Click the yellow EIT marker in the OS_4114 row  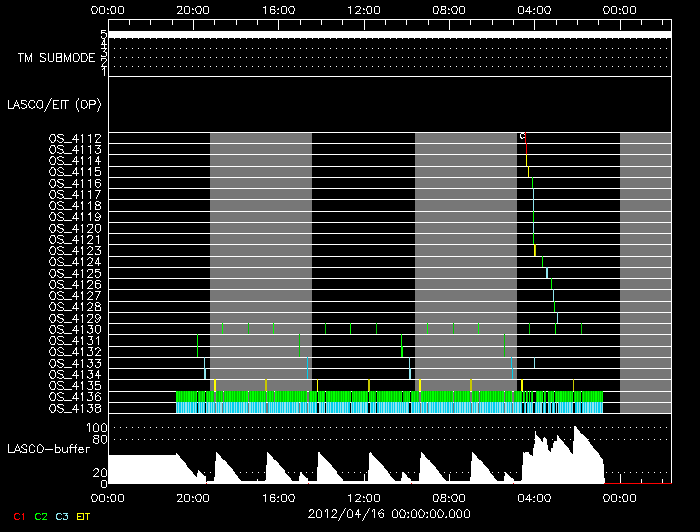click(527, 161)
